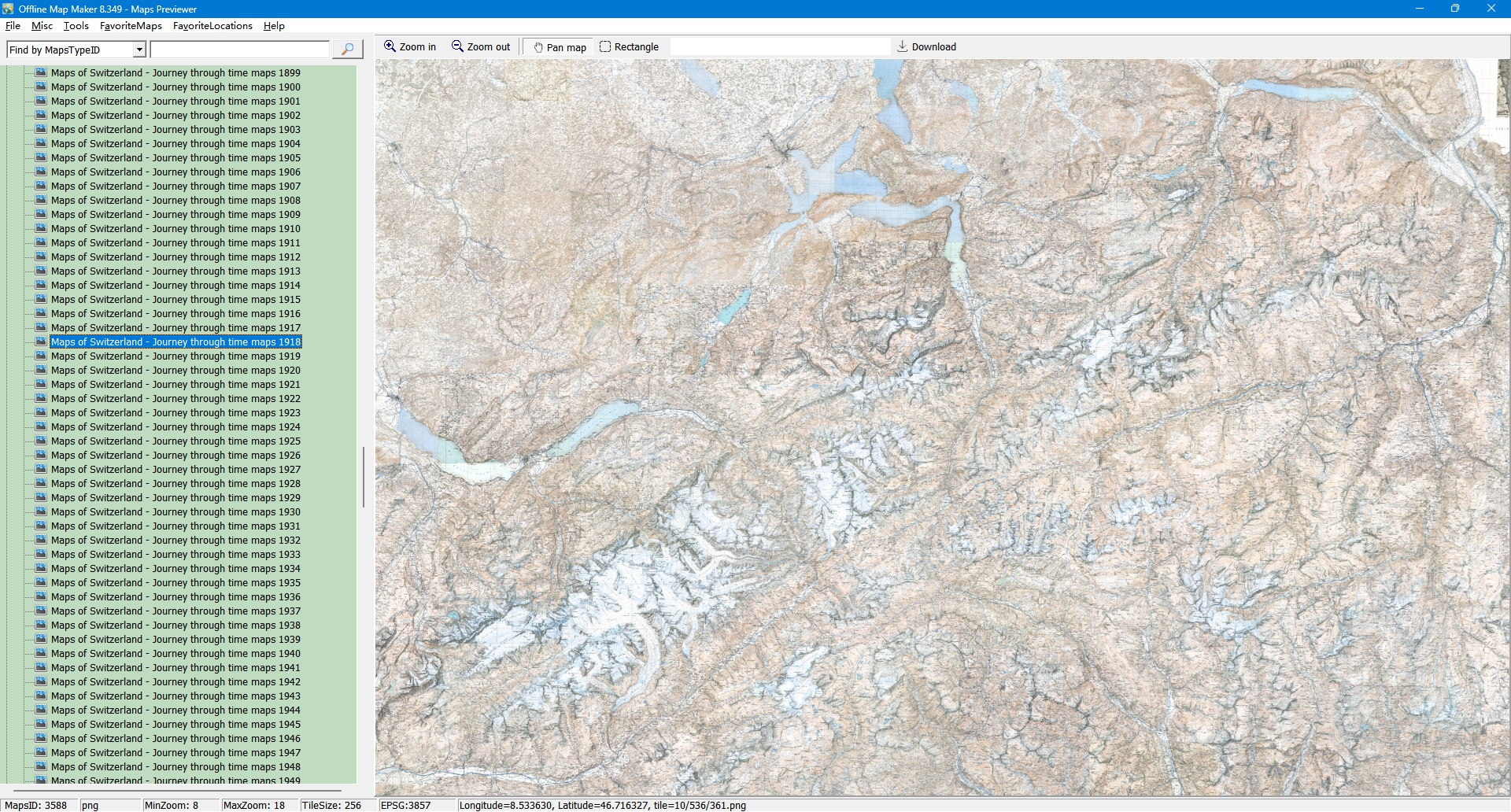
Task: Click the map icon beside maps 1899
Action: [x=42, y=72]
